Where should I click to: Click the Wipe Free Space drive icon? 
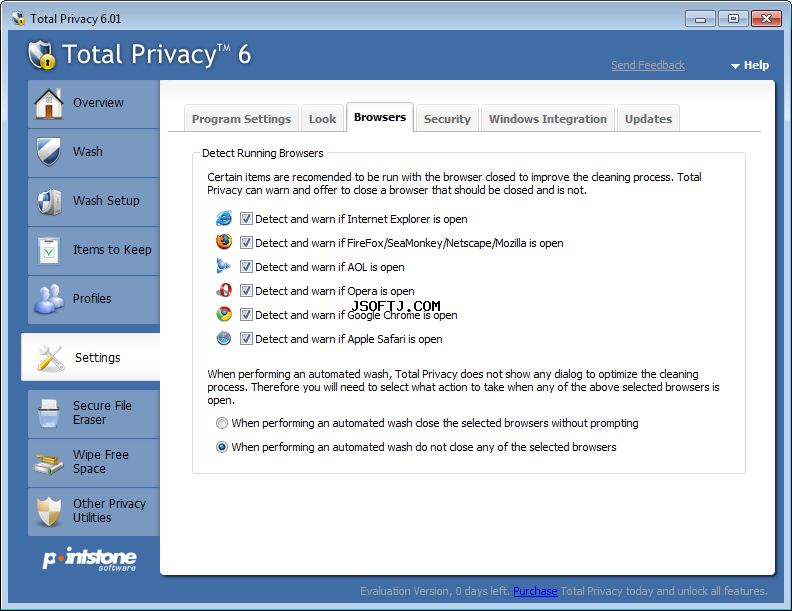[x=48, y=463]
